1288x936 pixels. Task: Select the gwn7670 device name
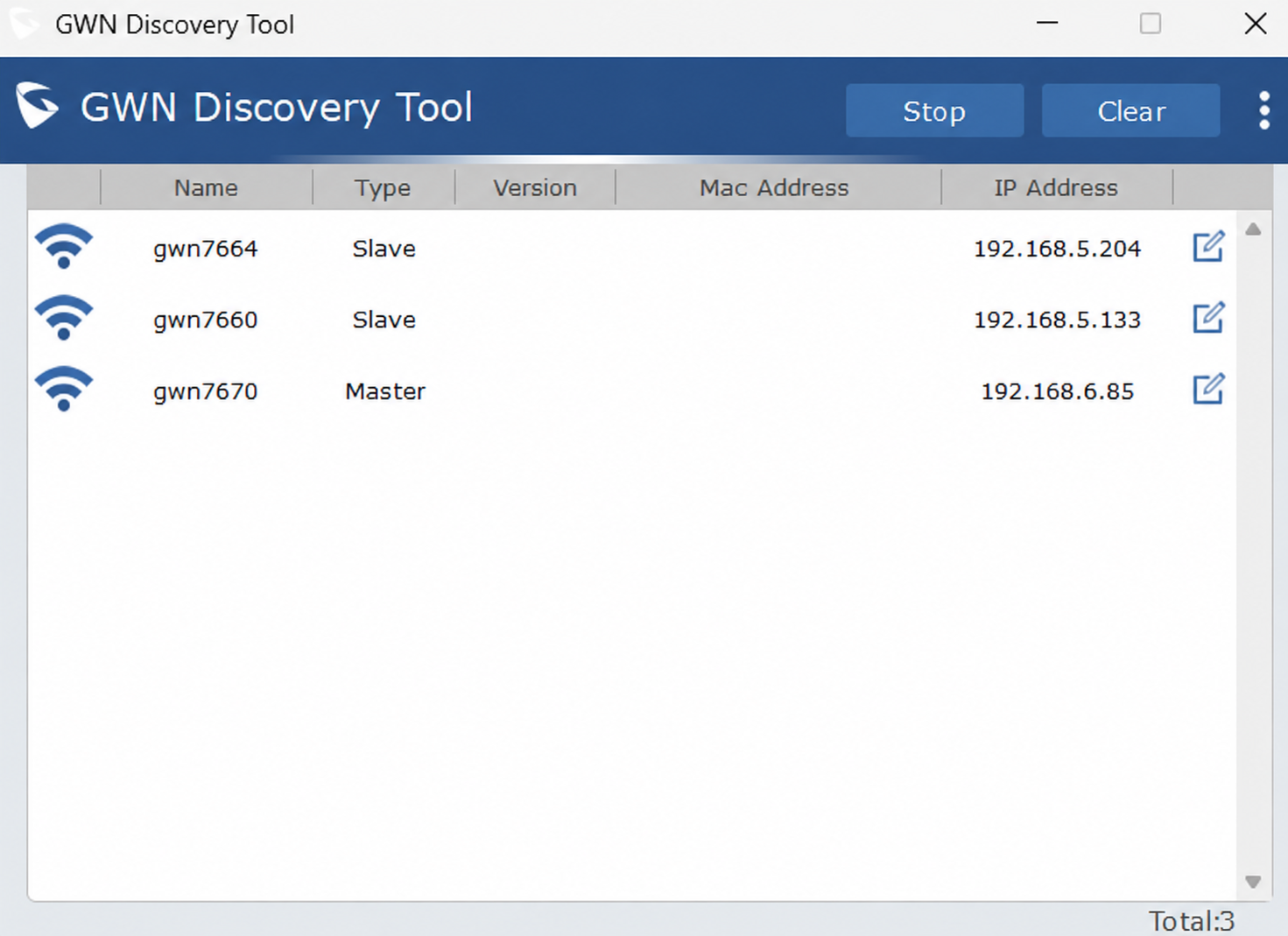[x=205, y=391]
